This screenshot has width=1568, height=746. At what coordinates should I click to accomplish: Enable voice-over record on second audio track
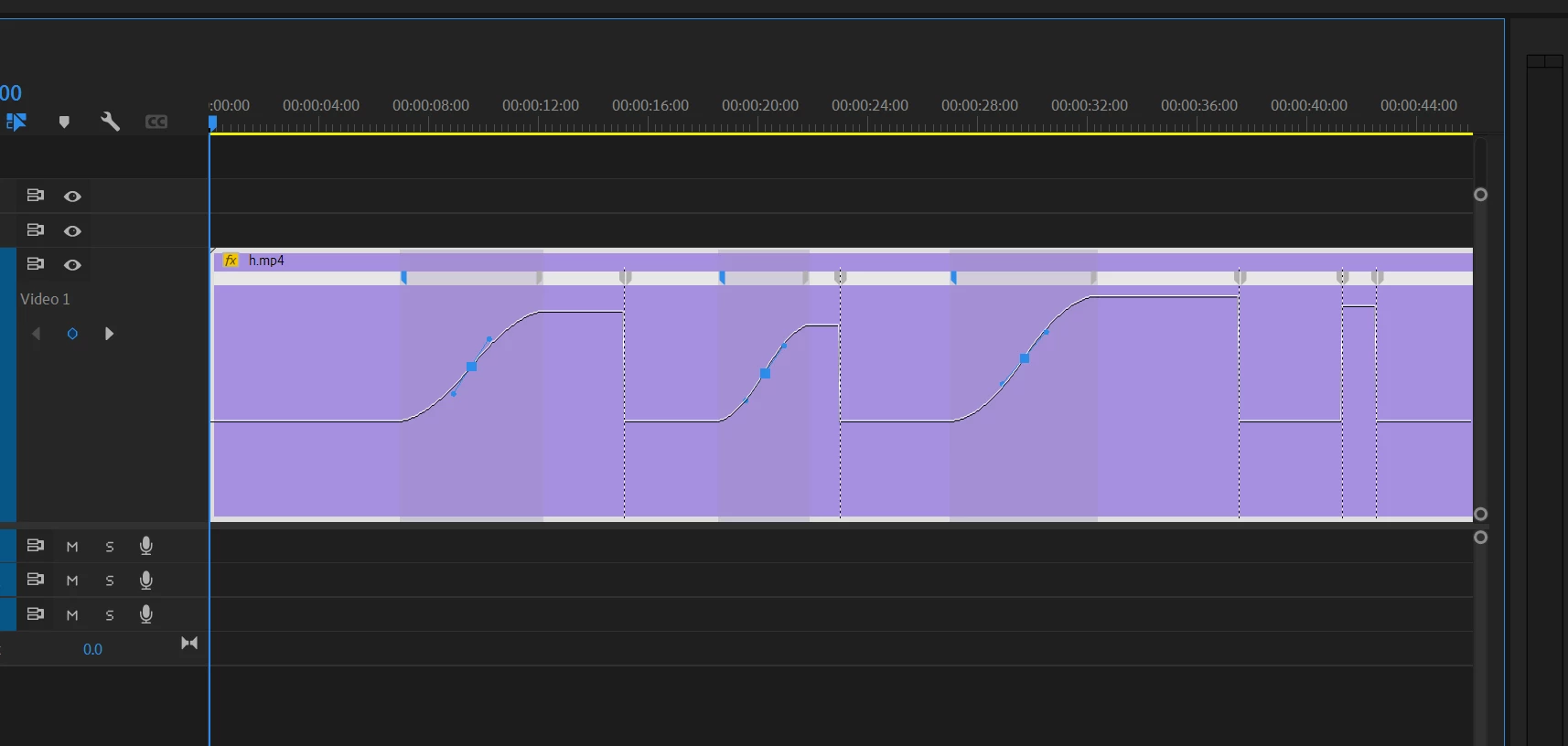[x=146, y=581]
